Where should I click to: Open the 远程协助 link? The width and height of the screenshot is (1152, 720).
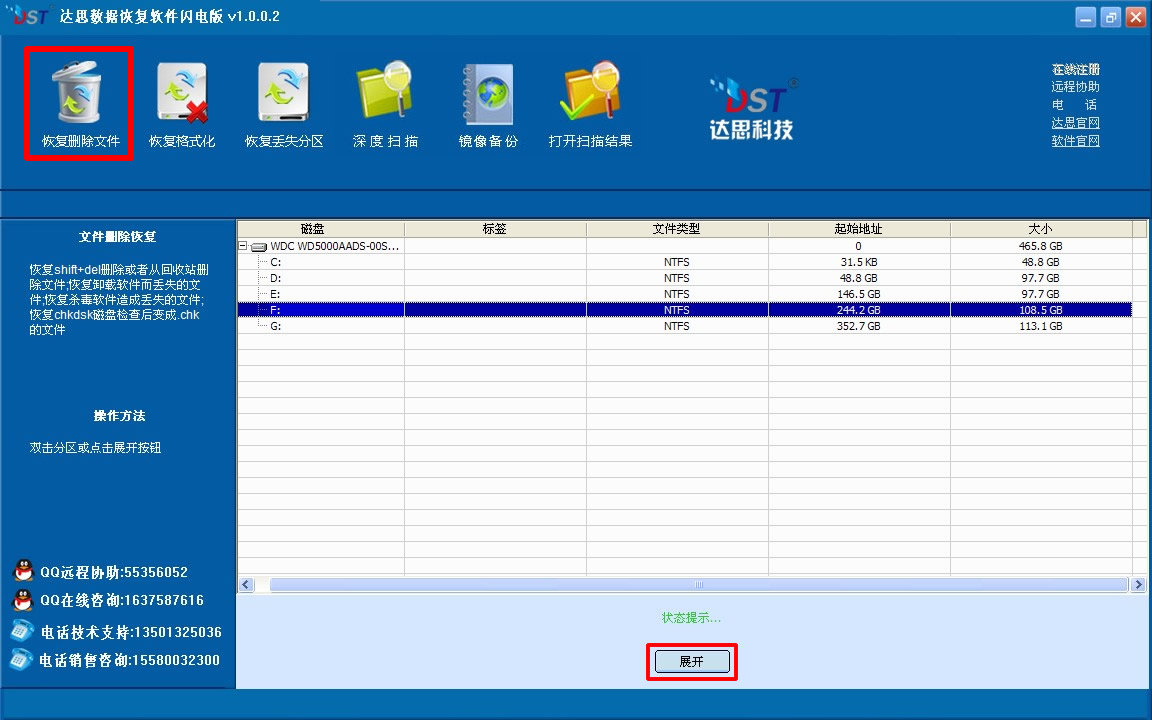[x=1075, y=87]
